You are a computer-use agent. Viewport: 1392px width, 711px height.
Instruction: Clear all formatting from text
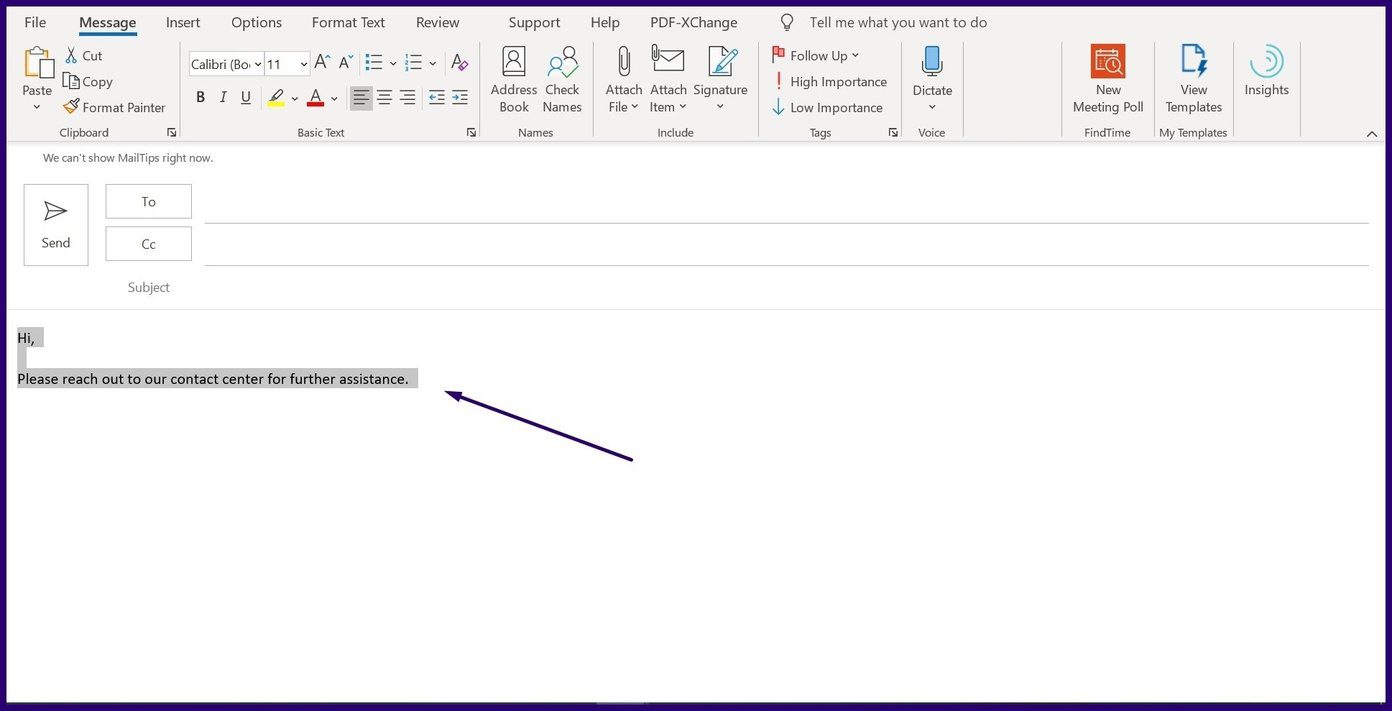click(x=460, y=63)
